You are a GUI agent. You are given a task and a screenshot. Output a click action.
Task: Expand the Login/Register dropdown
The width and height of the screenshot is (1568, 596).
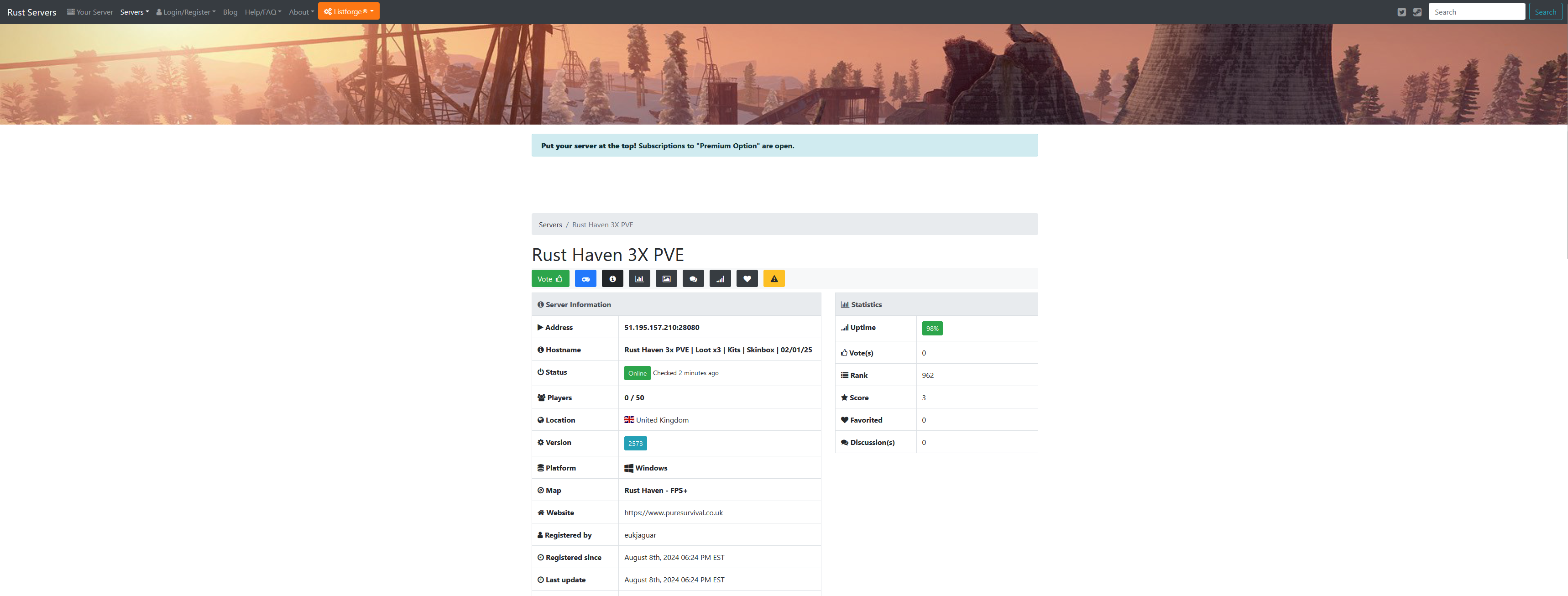(186, 12)
